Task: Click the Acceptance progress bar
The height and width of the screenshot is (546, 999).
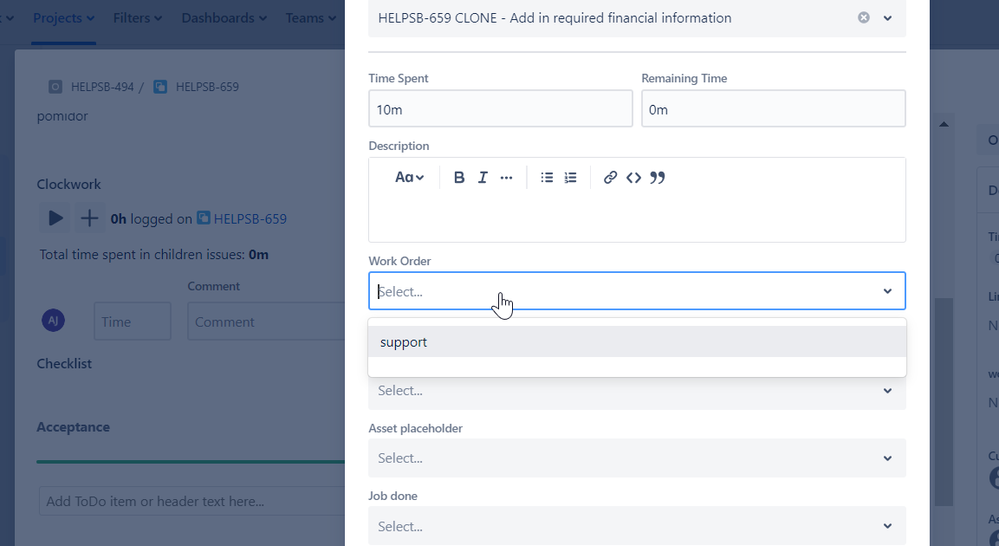Action: 190,461
